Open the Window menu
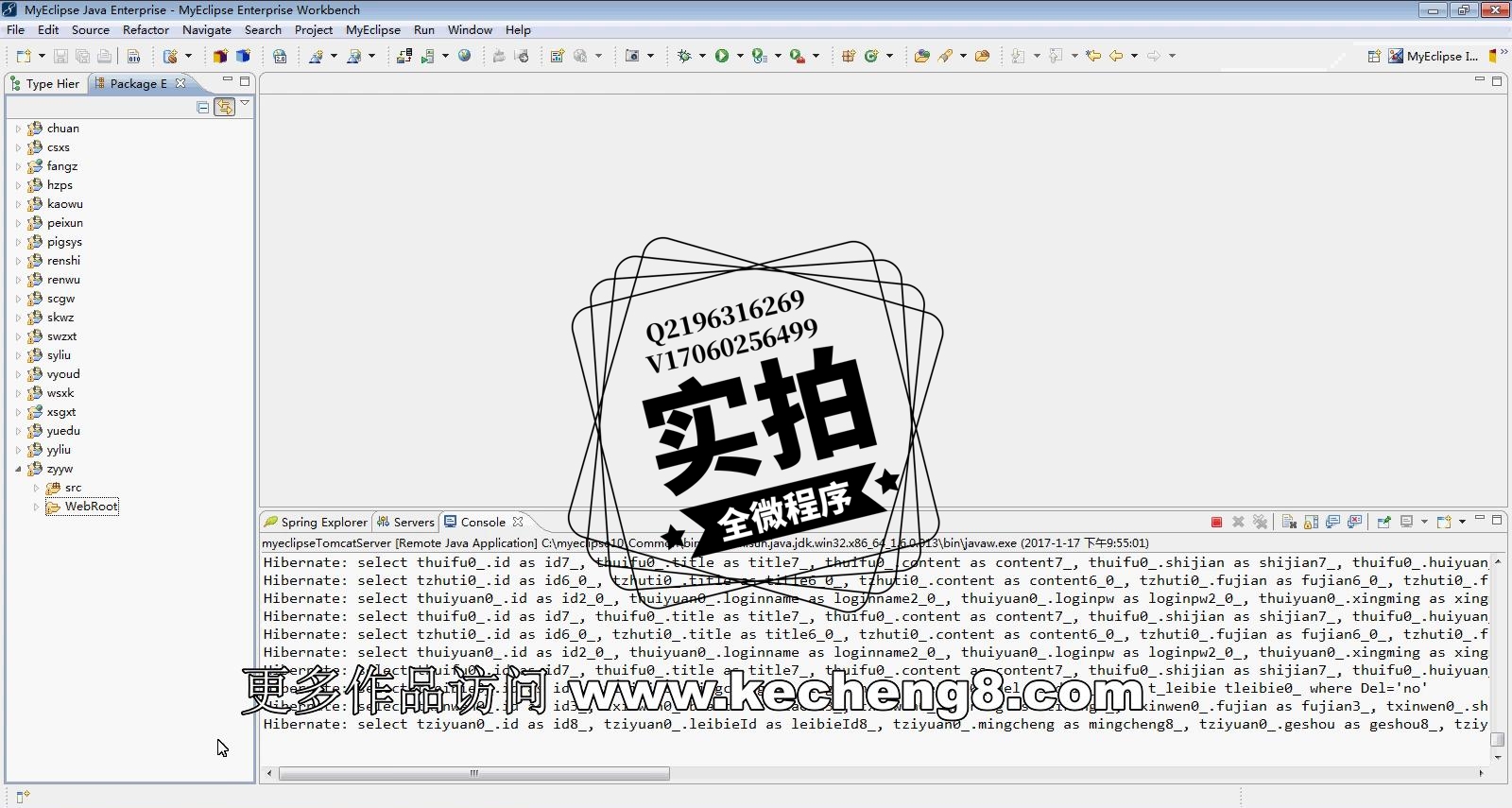Viewport: 1512px width, 808px height. pos(470,29)
